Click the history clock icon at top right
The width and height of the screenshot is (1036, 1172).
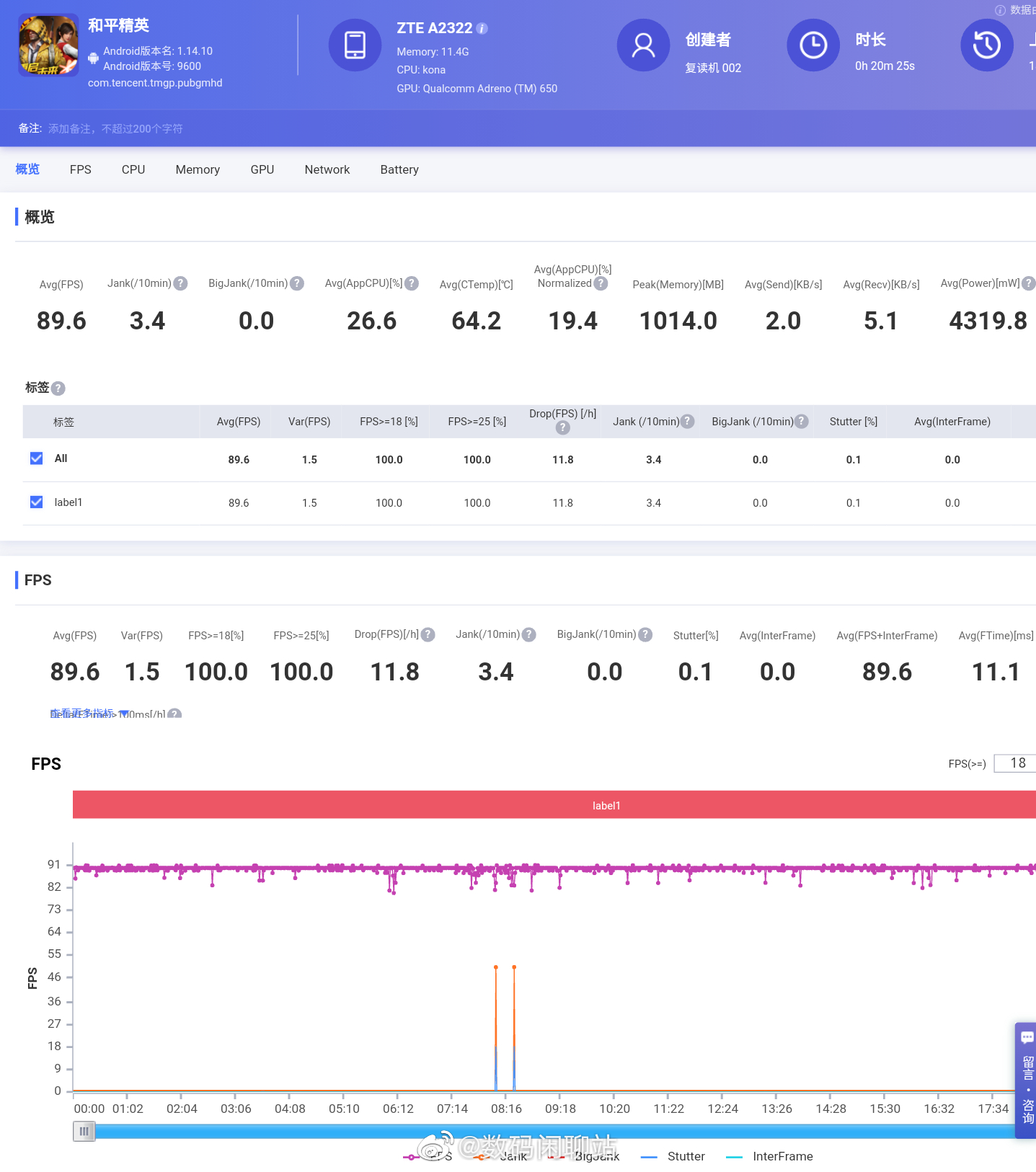(986, 45)
